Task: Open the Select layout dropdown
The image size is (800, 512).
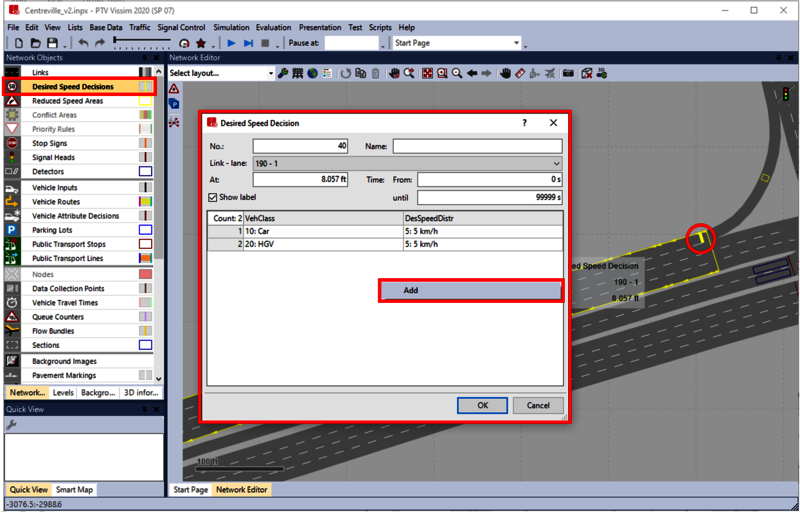Action: point(270,73)
